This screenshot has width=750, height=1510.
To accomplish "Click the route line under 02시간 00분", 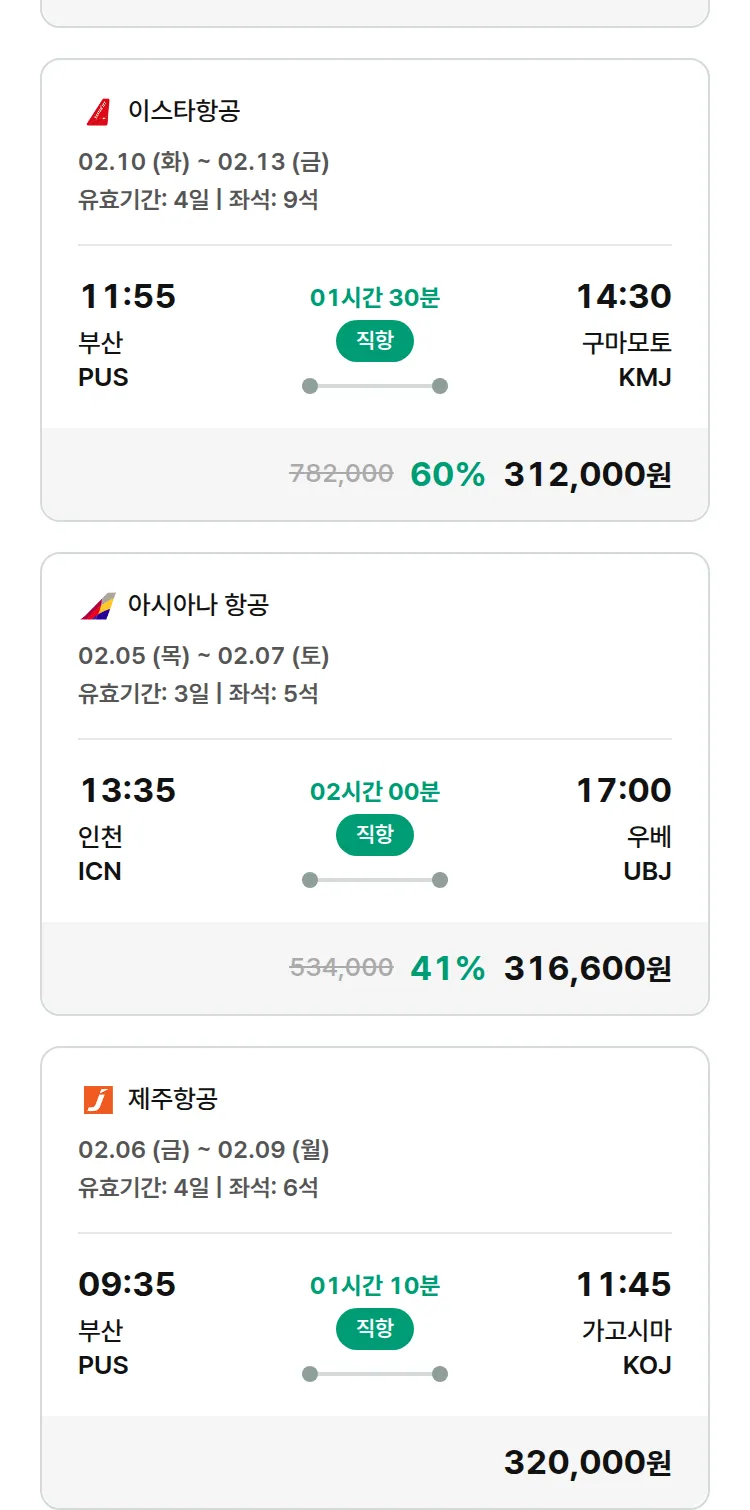I will [x=375, y=880].
